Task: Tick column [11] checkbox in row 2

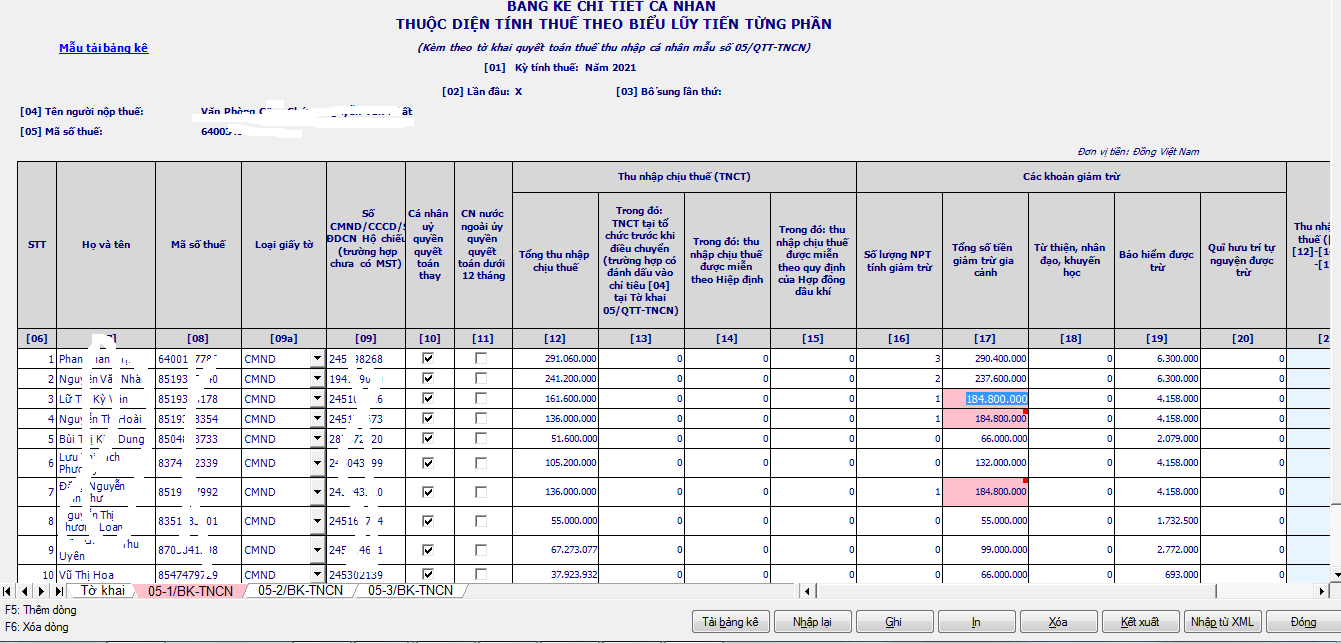Action: click(482, 379)
